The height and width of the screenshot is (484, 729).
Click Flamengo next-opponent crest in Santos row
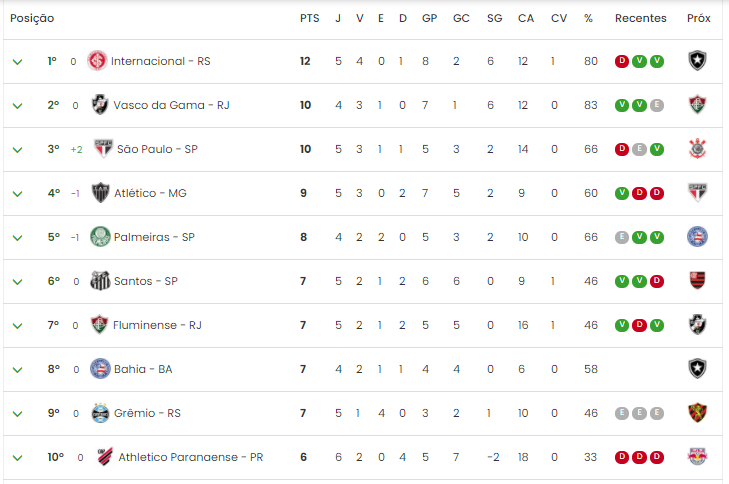[x=697, y=280]
